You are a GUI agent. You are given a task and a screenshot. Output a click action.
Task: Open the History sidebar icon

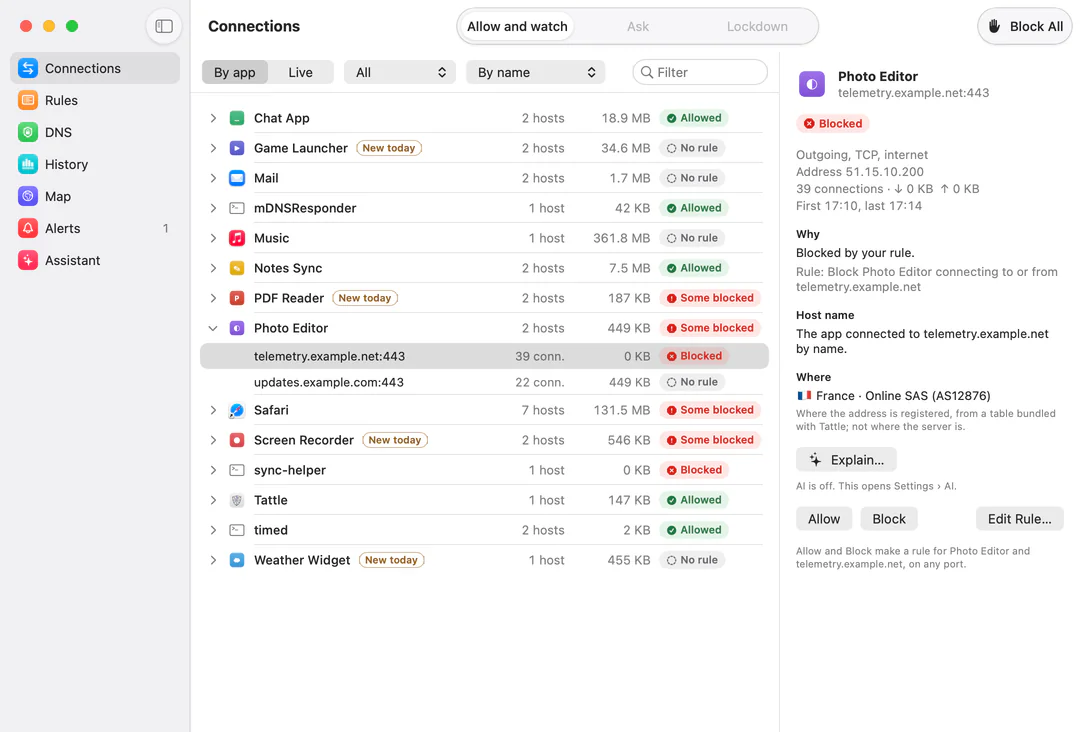click(28, 164)
